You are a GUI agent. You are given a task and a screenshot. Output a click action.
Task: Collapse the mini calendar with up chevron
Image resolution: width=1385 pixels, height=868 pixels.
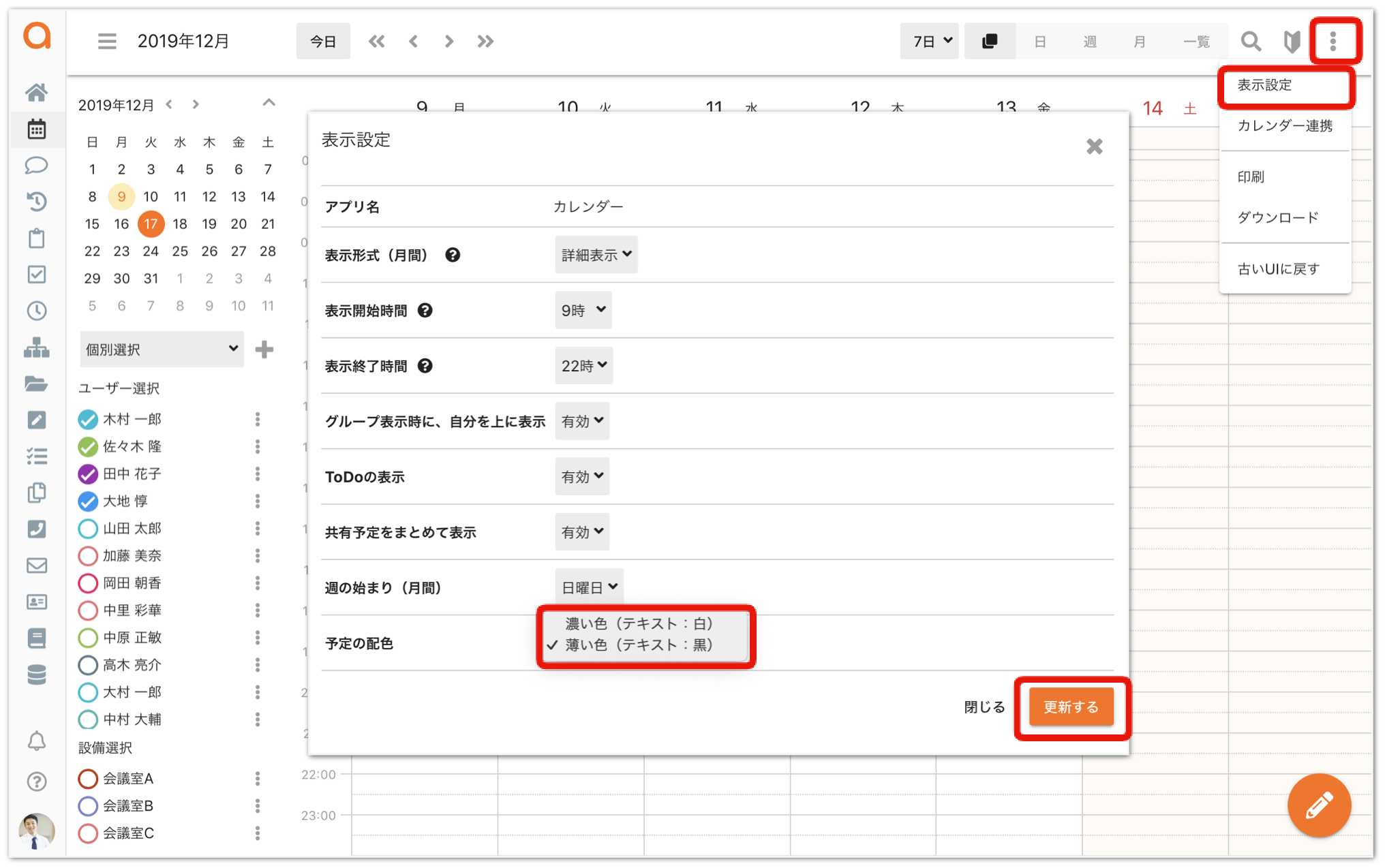point(269,104)
